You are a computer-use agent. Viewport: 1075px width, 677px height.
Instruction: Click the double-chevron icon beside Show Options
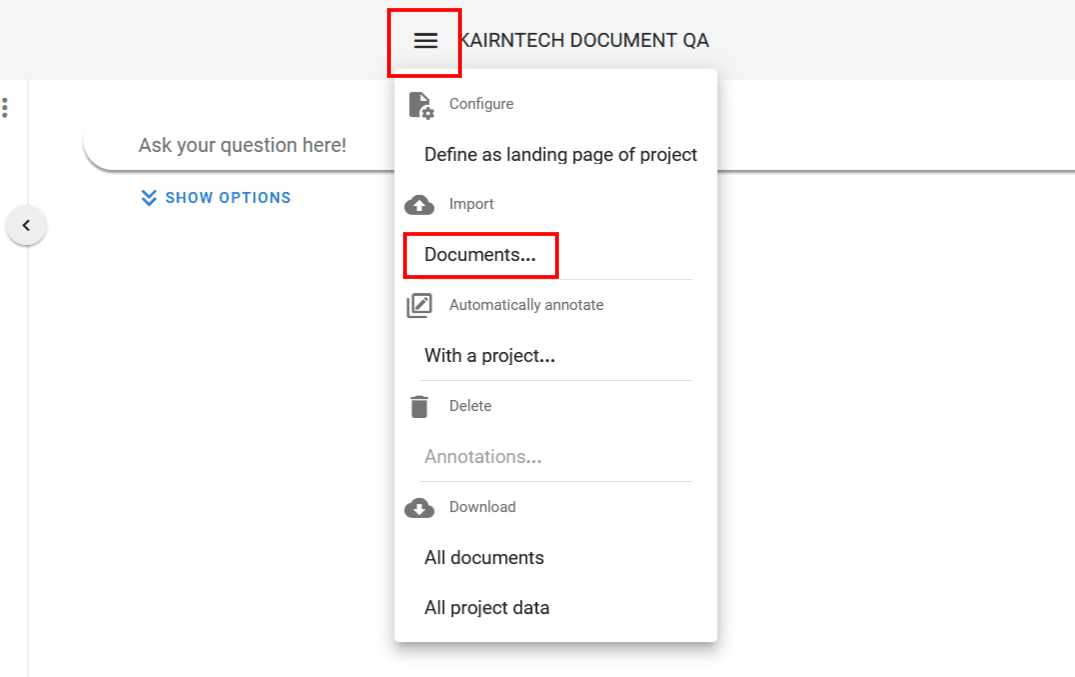[149, 198]
